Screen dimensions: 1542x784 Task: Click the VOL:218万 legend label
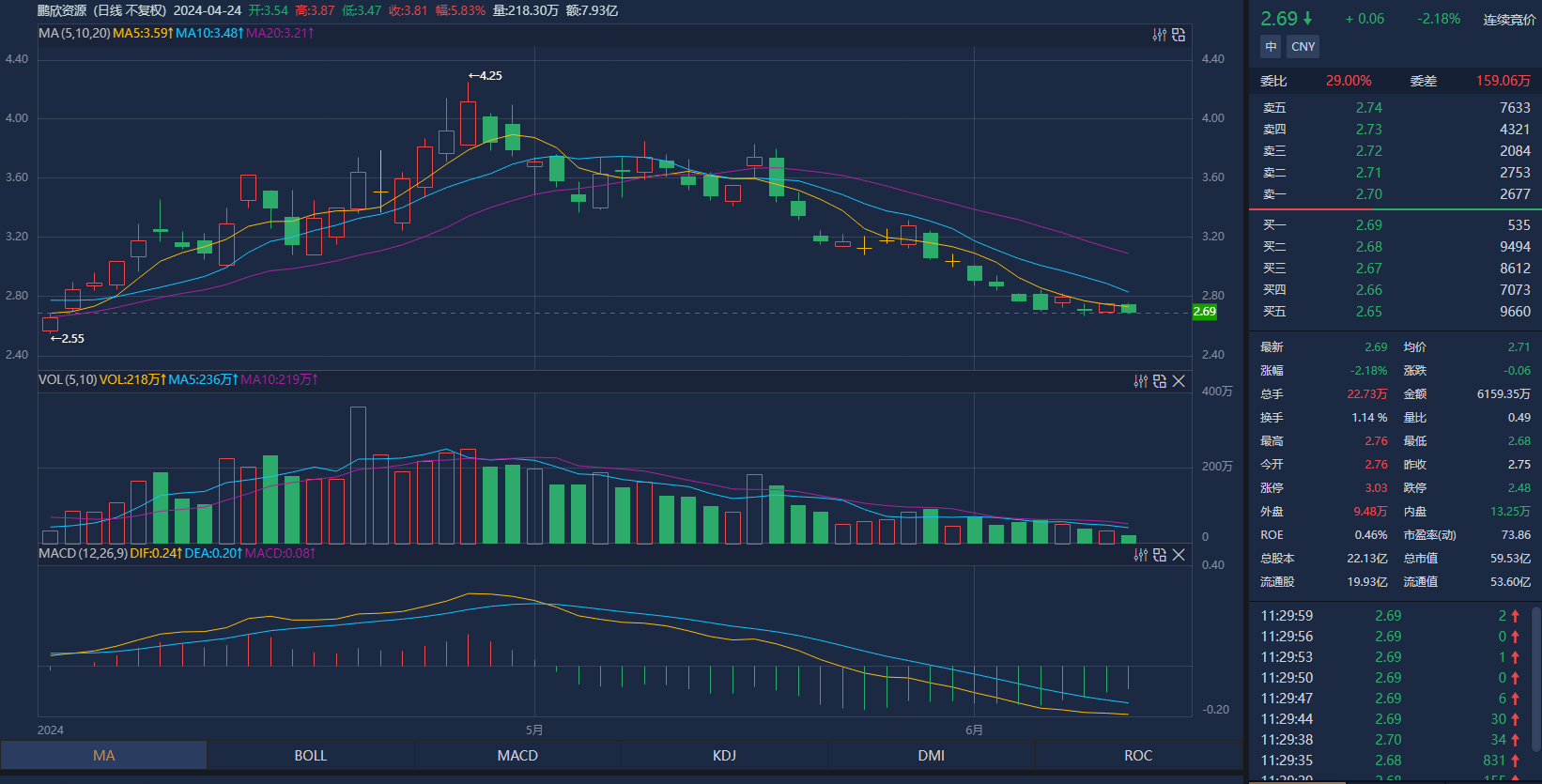[x=132, y=379]
